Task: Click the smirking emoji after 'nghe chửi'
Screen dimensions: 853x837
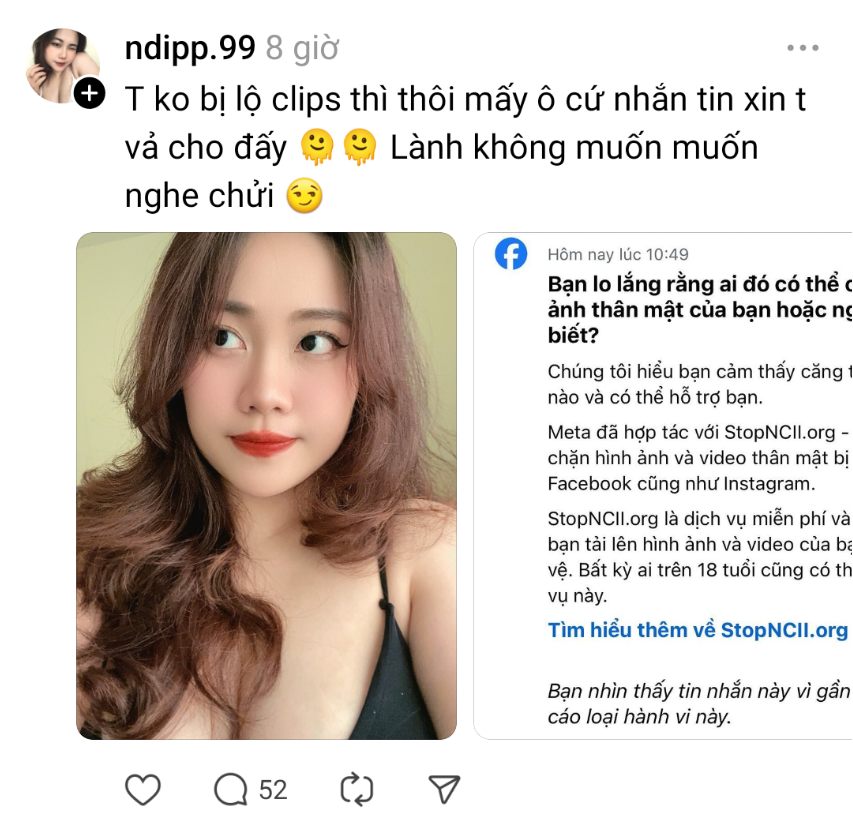Action: coord(305,196)
